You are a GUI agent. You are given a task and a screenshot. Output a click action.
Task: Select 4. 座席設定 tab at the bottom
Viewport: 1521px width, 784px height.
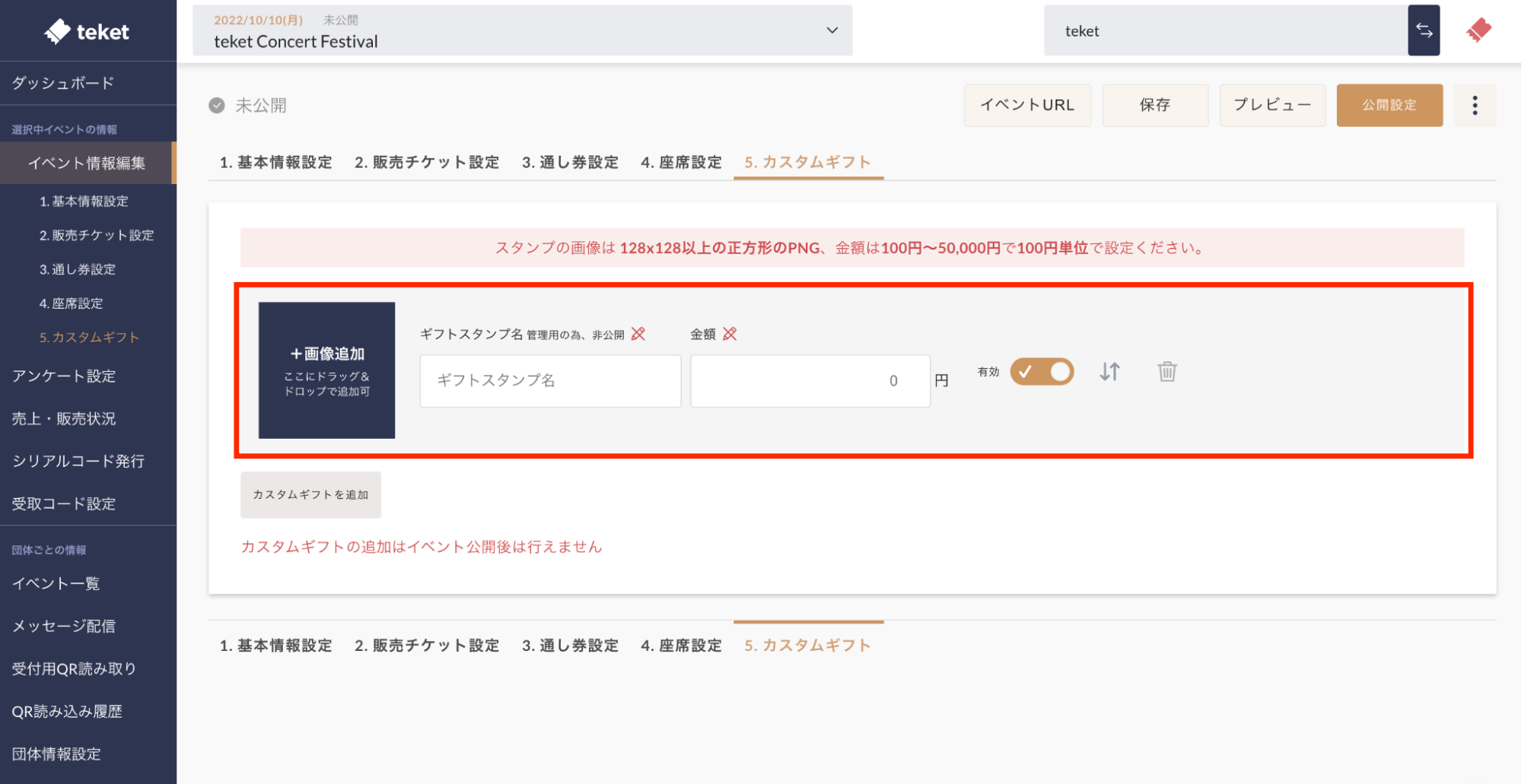681,646
